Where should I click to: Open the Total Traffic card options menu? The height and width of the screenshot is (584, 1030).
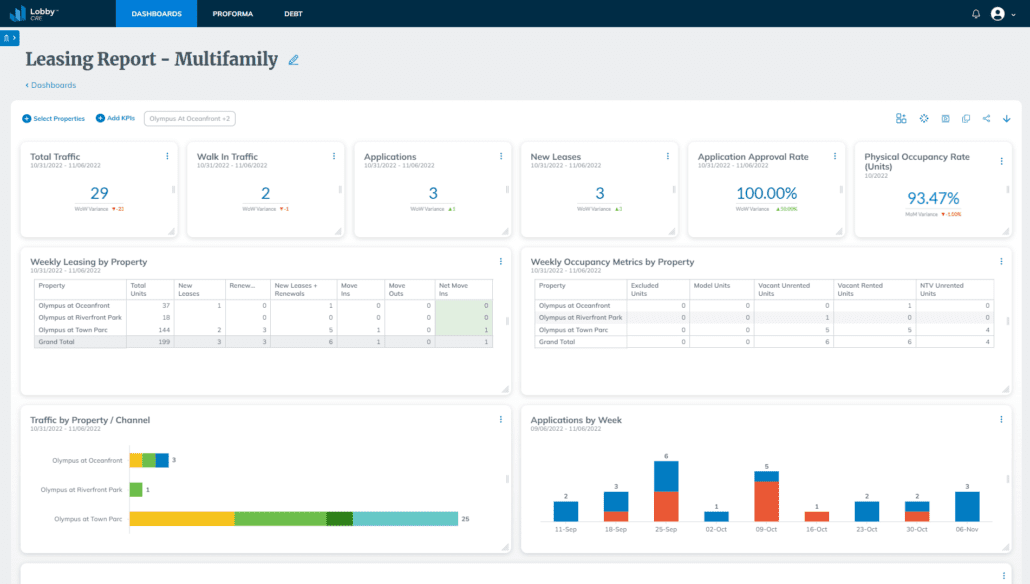tap(166, 156)
